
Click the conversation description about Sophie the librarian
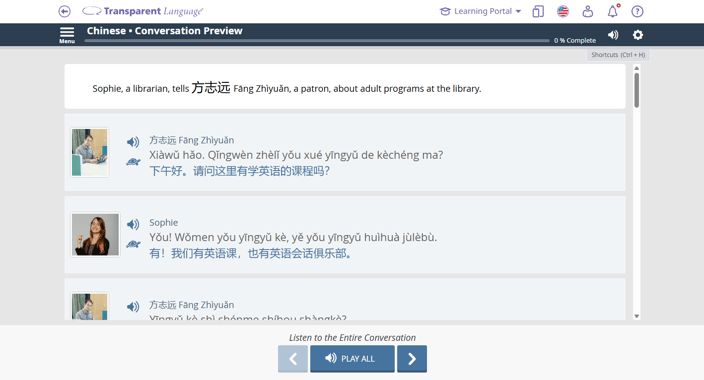[286, 88]
